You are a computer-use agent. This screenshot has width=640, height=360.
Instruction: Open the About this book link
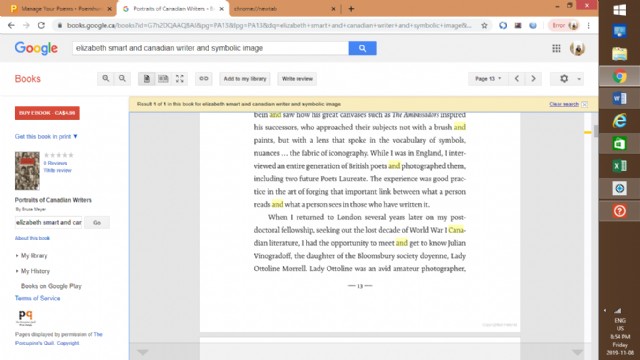(x=32, y=238)
